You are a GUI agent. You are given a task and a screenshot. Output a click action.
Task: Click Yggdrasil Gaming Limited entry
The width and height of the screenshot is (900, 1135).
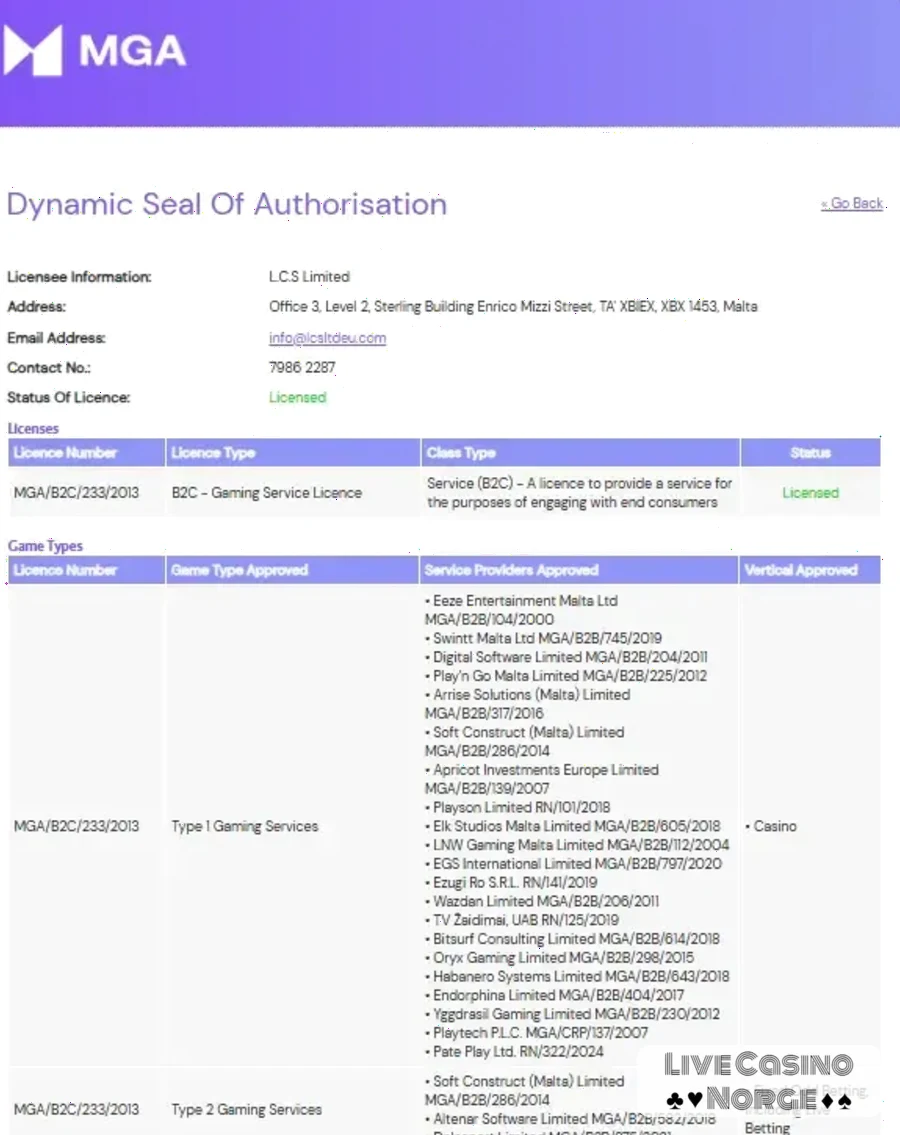[x=573, y=1014]
